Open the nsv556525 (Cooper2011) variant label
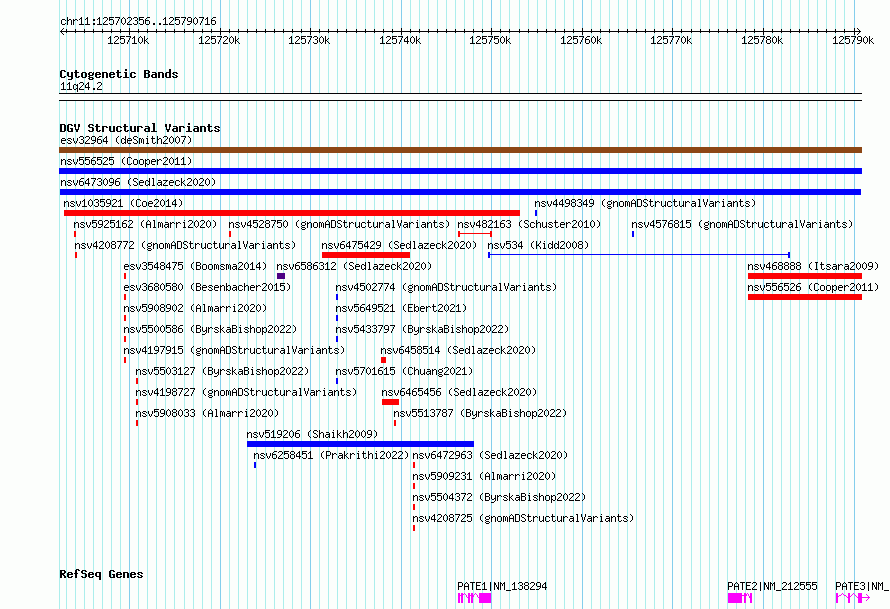This screenshot has width=890, height=609. (126, 161)
